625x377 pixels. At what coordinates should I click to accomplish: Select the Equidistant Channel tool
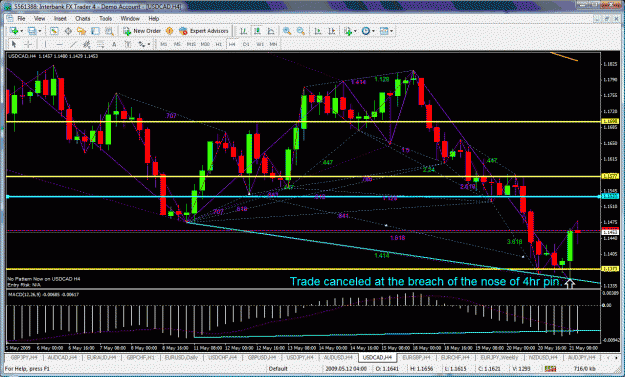(x=86, y=44)
